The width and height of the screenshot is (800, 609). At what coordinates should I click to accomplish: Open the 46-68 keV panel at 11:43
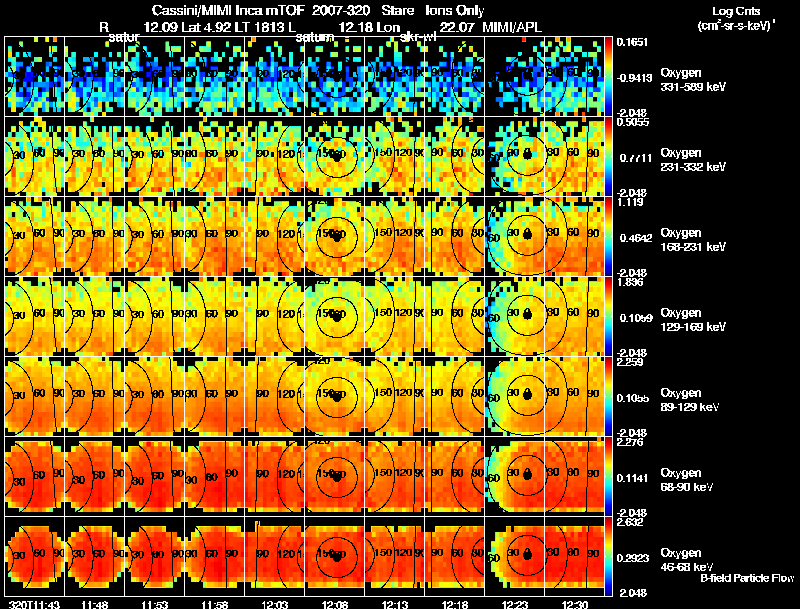[x=35, y=556]
